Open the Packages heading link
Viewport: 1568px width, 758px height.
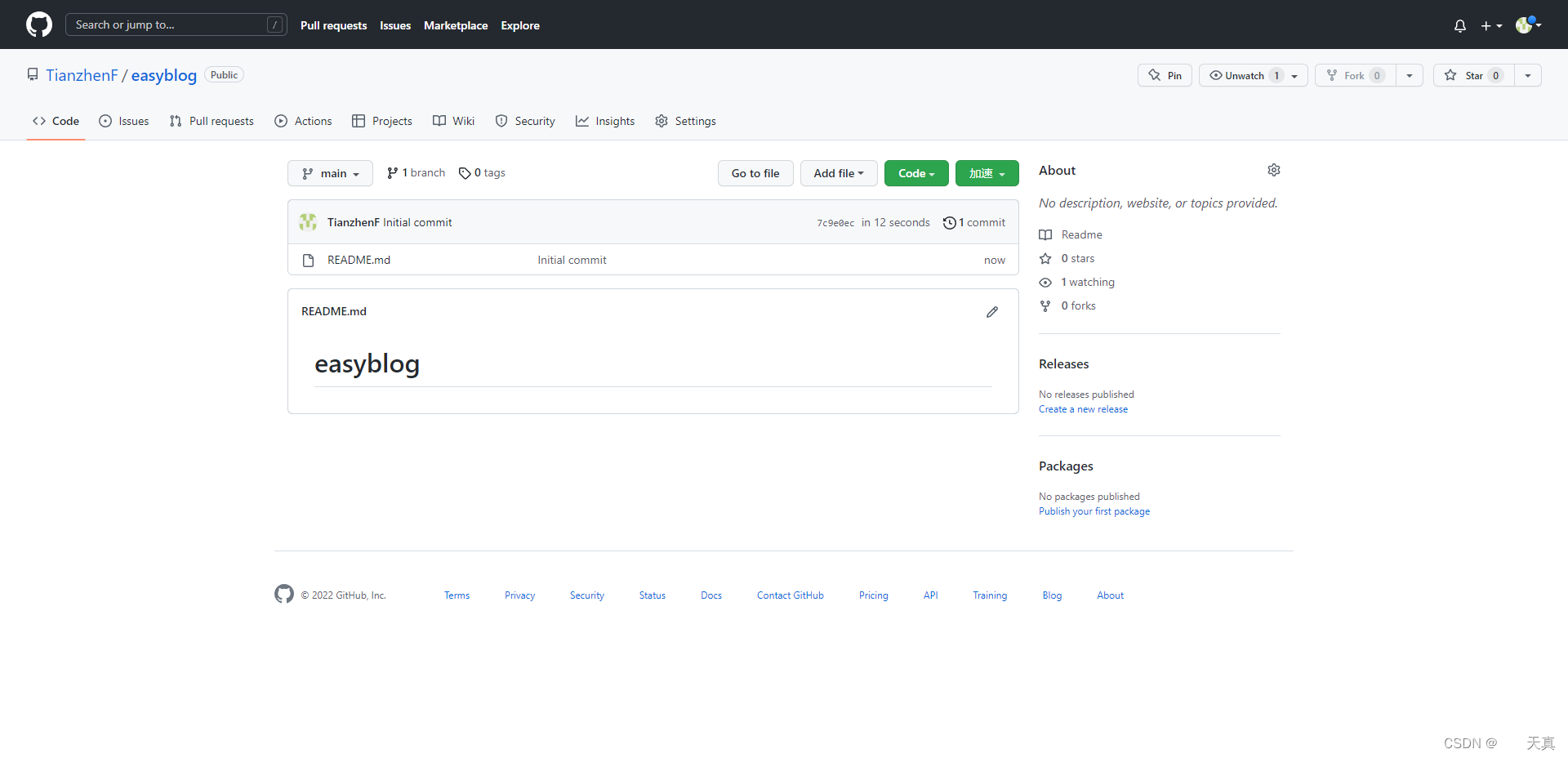click(1066, 466)
